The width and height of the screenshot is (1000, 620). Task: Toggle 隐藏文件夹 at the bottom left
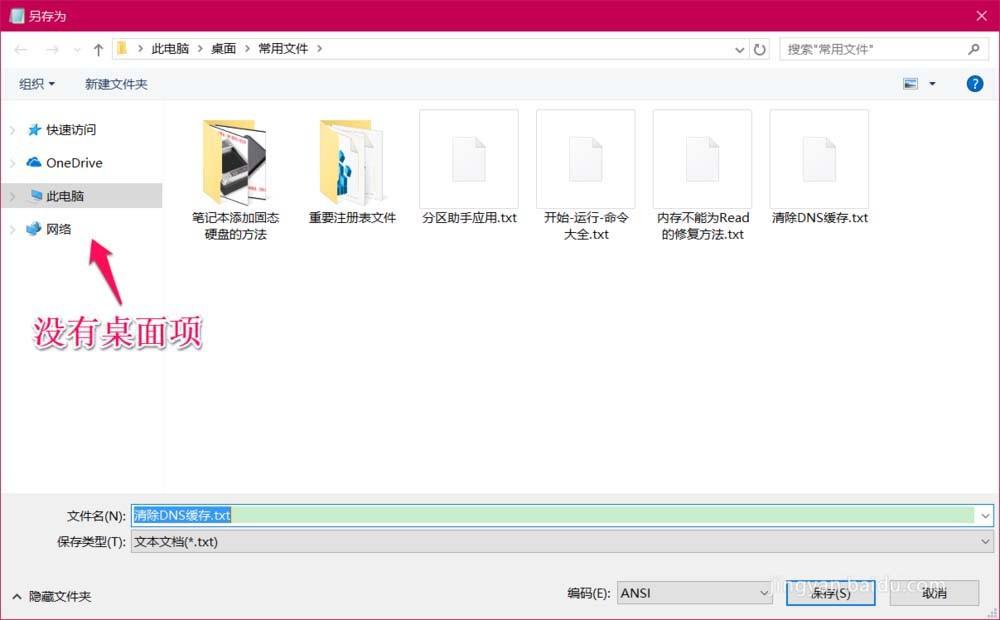click(x=52, y=596)
